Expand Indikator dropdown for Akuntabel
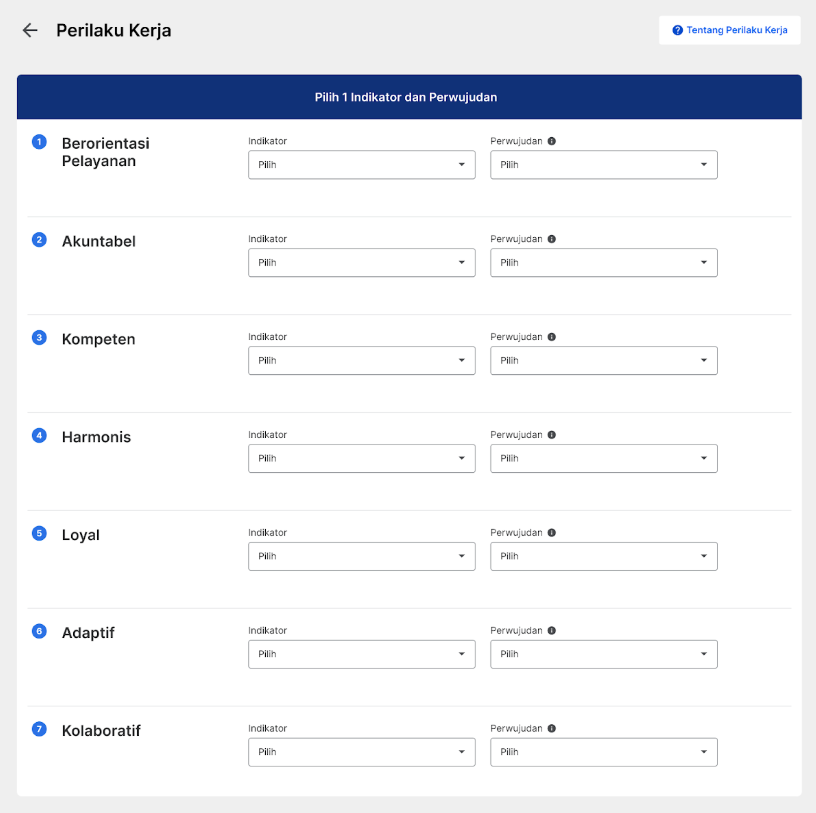Image resolution: width=816 pixels, height=813 pixels. point(362,262)
